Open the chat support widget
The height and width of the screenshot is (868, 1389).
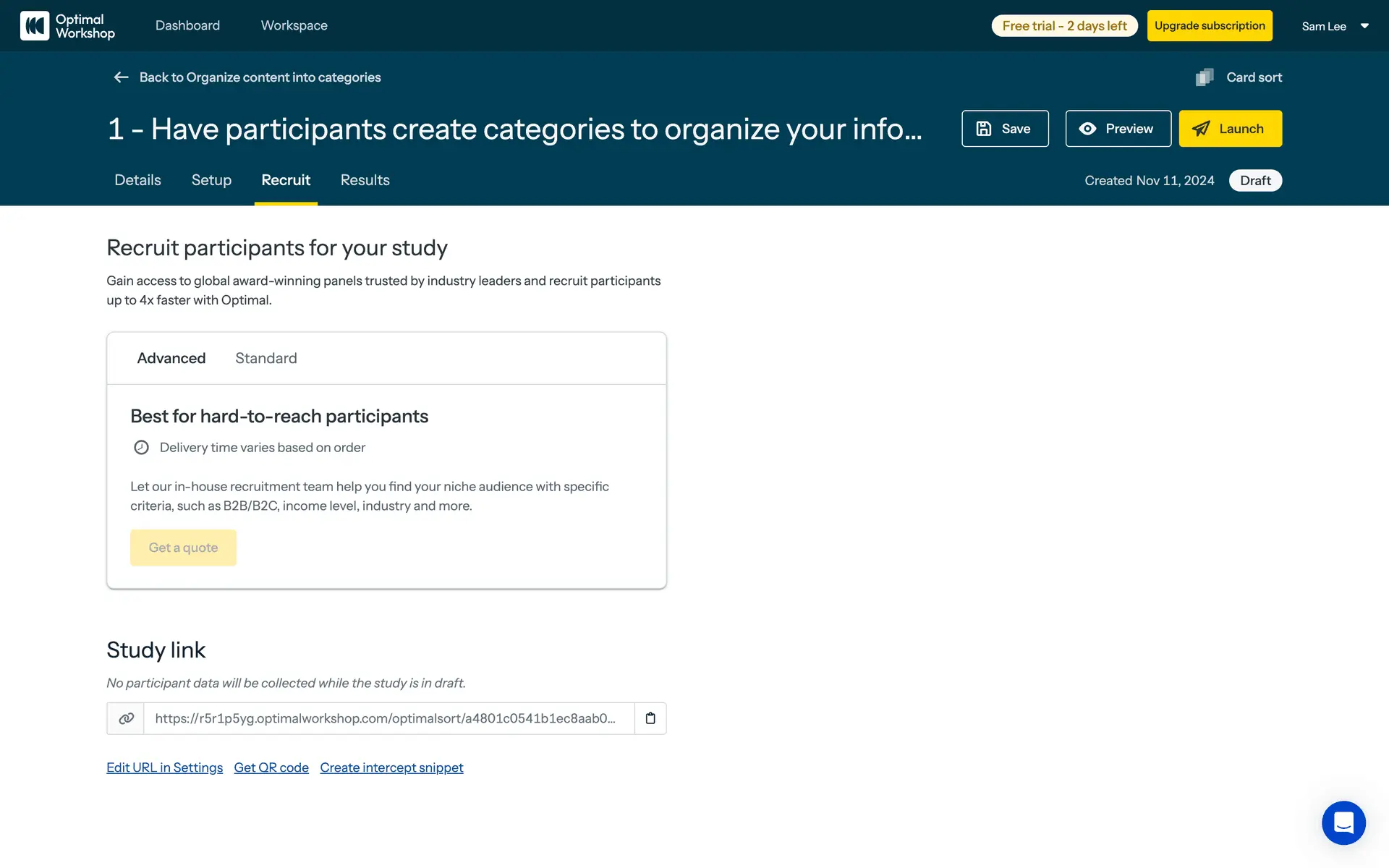pyautogui.click(x=1343, y=822)
